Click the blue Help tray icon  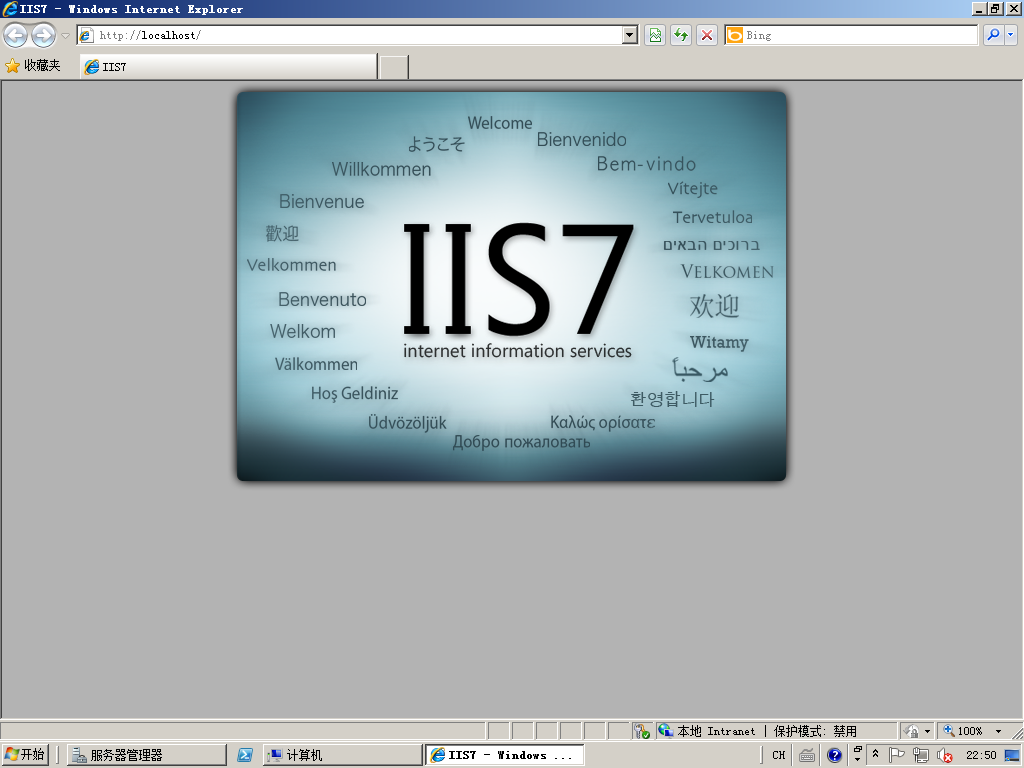tap(834, 756)
